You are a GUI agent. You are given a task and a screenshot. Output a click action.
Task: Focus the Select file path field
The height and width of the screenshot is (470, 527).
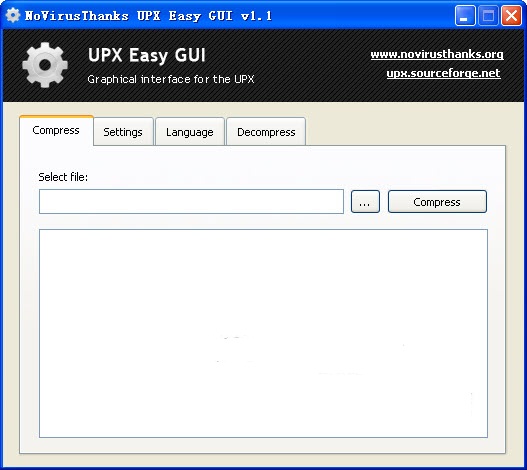[191, 201]
